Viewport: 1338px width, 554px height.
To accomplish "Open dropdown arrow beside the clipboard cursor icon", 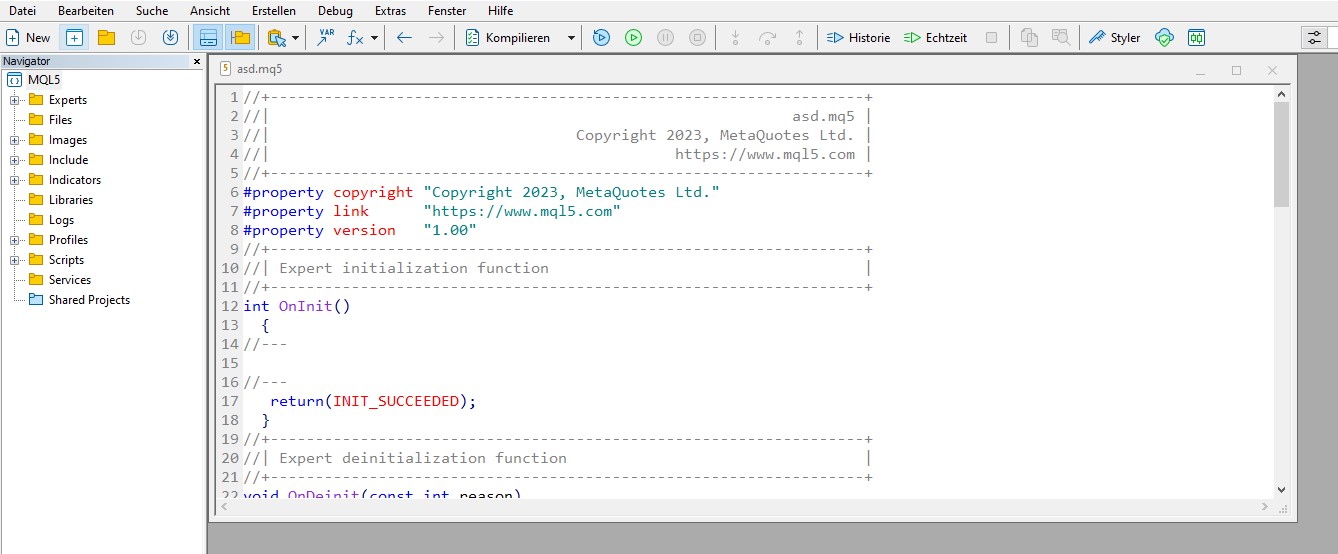I will coord(296,37).
